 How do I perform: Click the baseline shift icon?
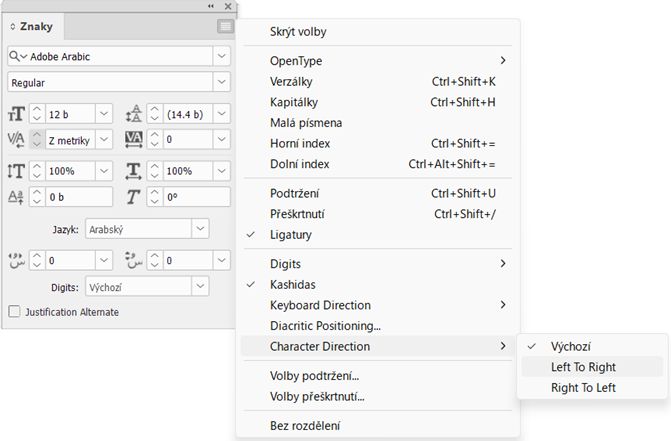[x=16, y=197]
